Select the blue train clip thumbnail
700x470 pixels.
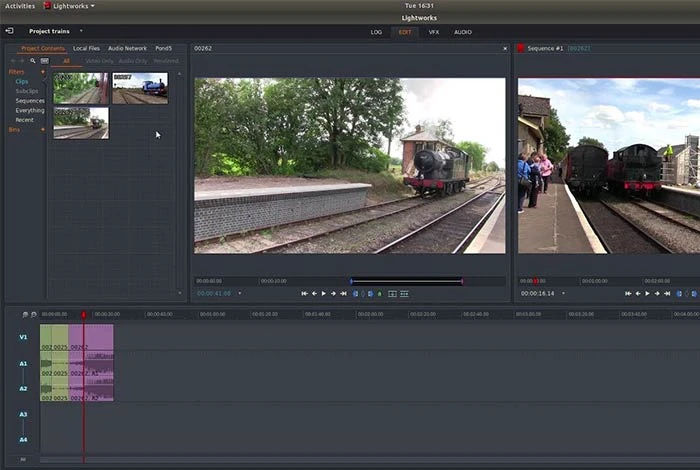(140, 88)
